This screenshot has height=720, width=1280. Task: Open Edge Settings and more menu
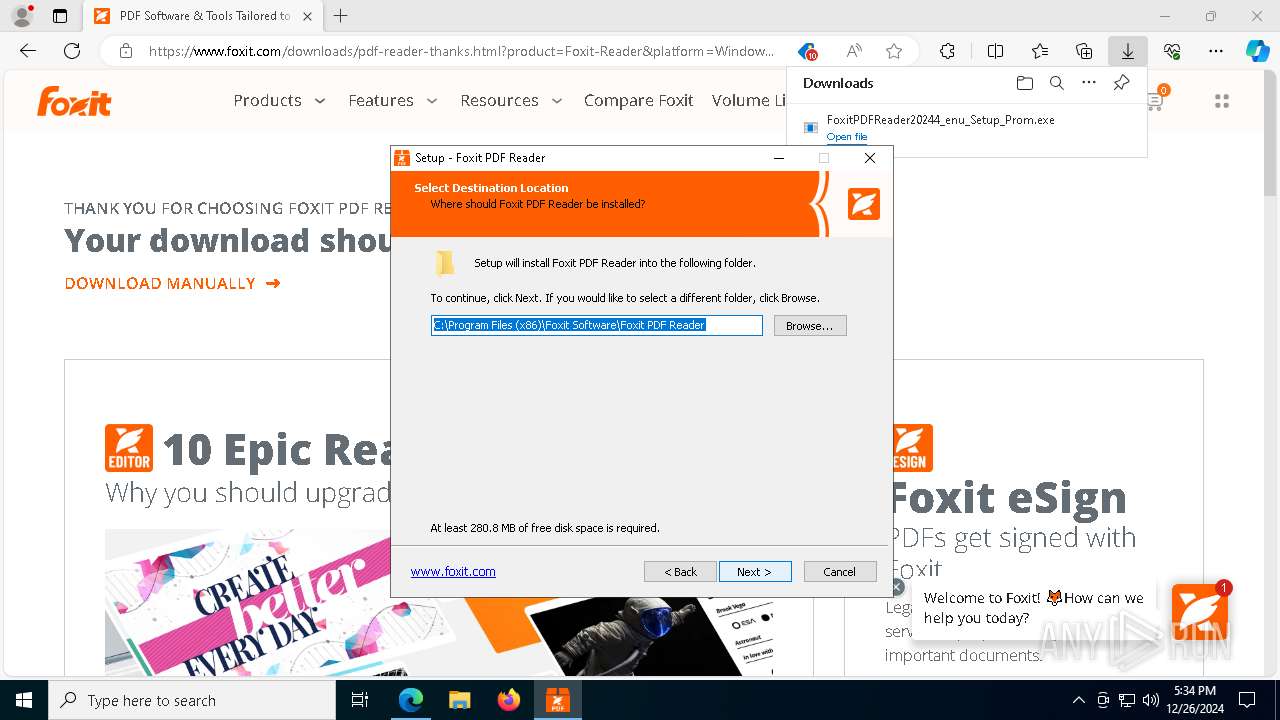(x=1216, y=51)
